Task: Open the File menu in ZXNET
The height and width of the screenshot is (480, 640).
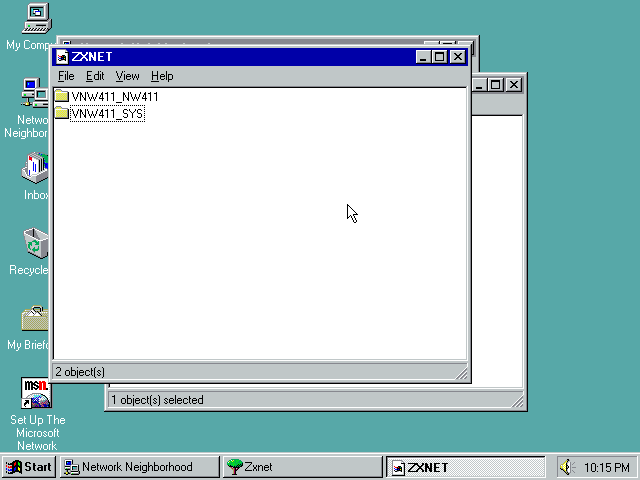Action: click(x=66, y=76)
